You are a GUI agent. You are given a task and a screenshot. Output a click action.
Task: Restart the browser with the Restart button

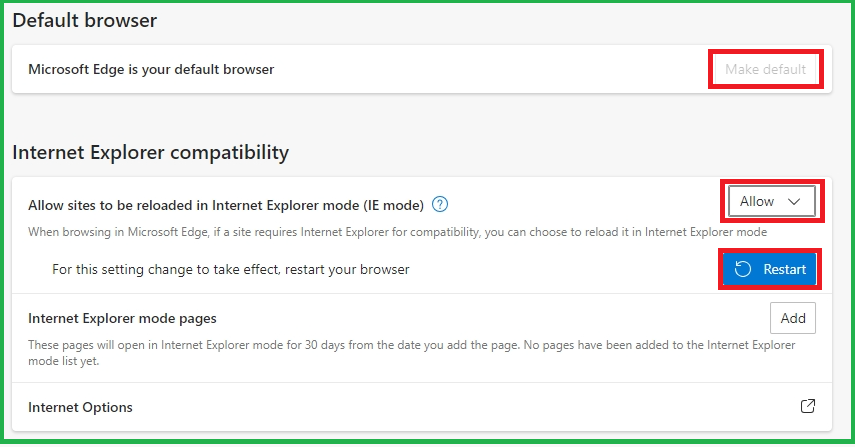[770, 270]
